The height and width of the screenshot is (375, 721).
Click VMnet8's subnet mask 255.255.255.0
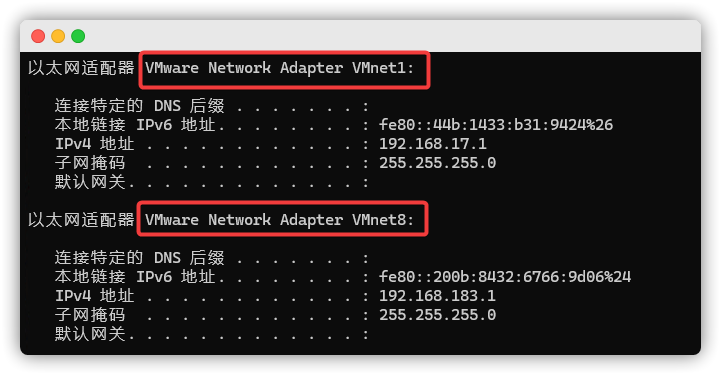pos(437,315)
